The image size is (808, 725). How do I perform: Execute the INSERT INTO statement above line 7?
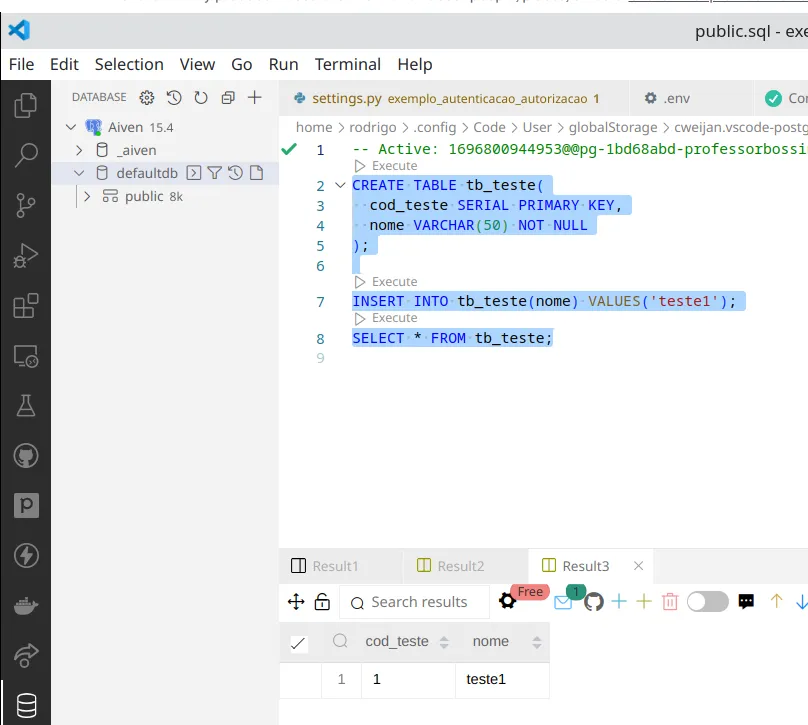coord(385,282)
